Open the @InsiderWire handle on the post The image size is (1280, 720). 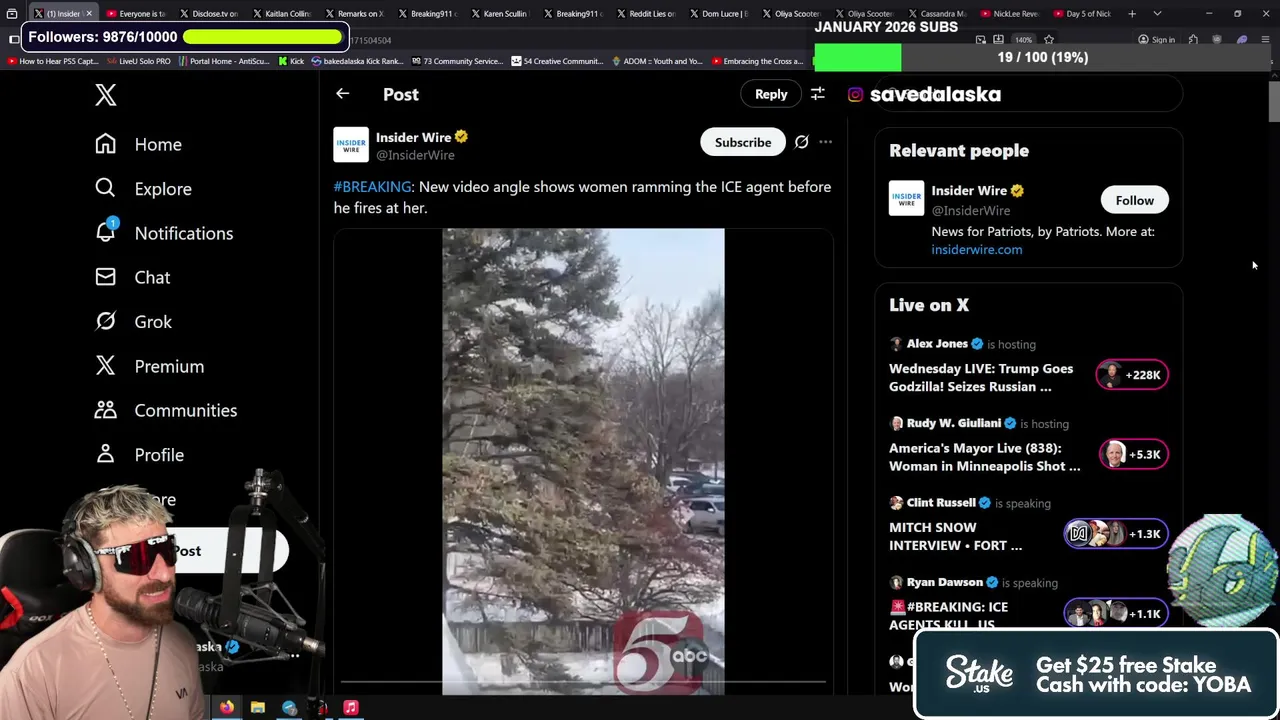(x=415, y=155)
